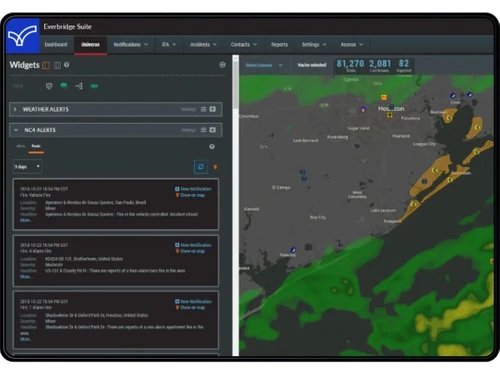
Task: Open the Incidents dropdown menu
Action: point(203,44)
